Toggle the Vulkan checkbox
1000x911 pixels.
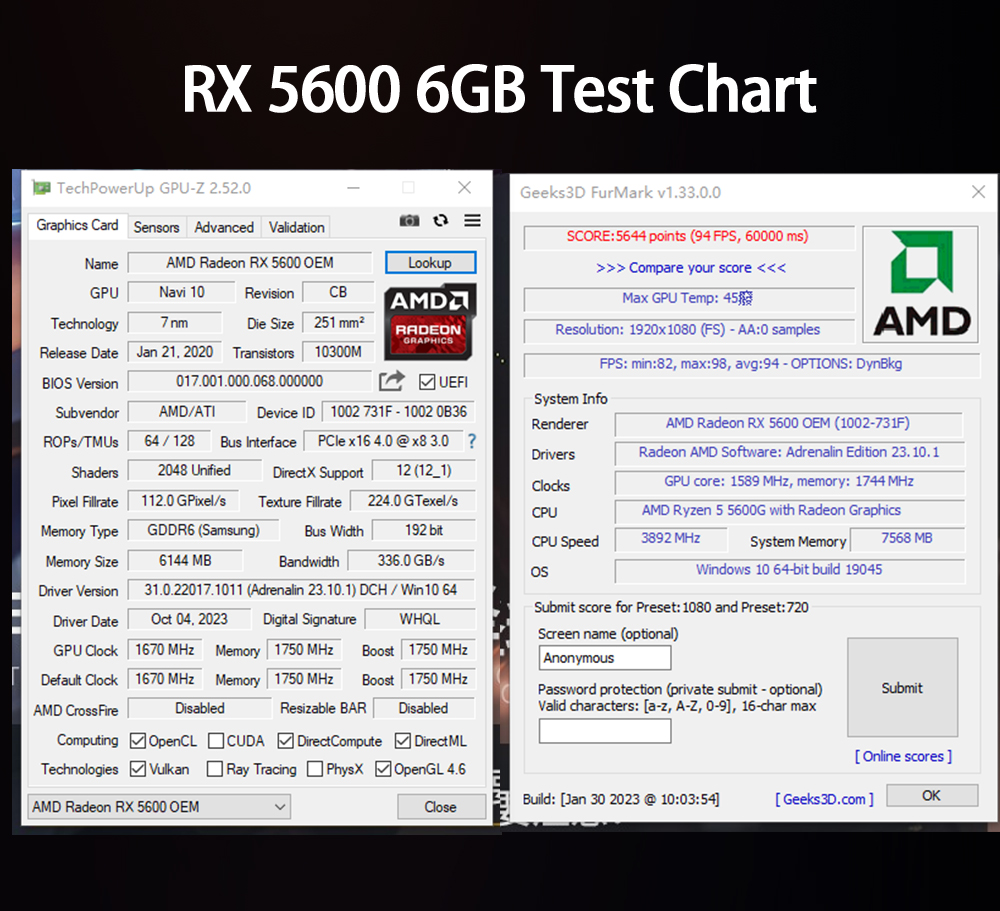138,769
